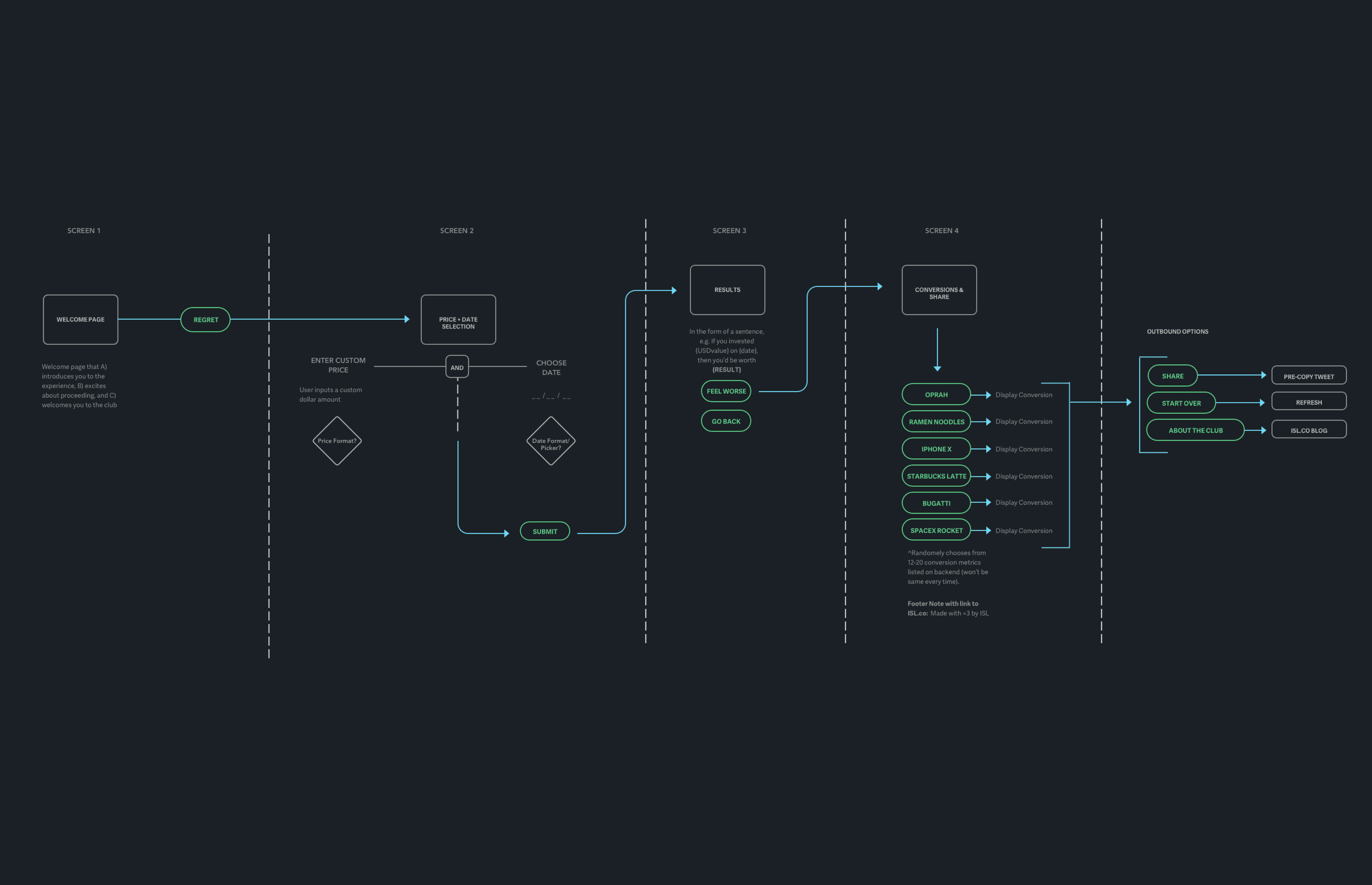The height and width of the screenshot is (885, 1372).
Task: Click the START OVER button
Action: [x=1181, y=403]
